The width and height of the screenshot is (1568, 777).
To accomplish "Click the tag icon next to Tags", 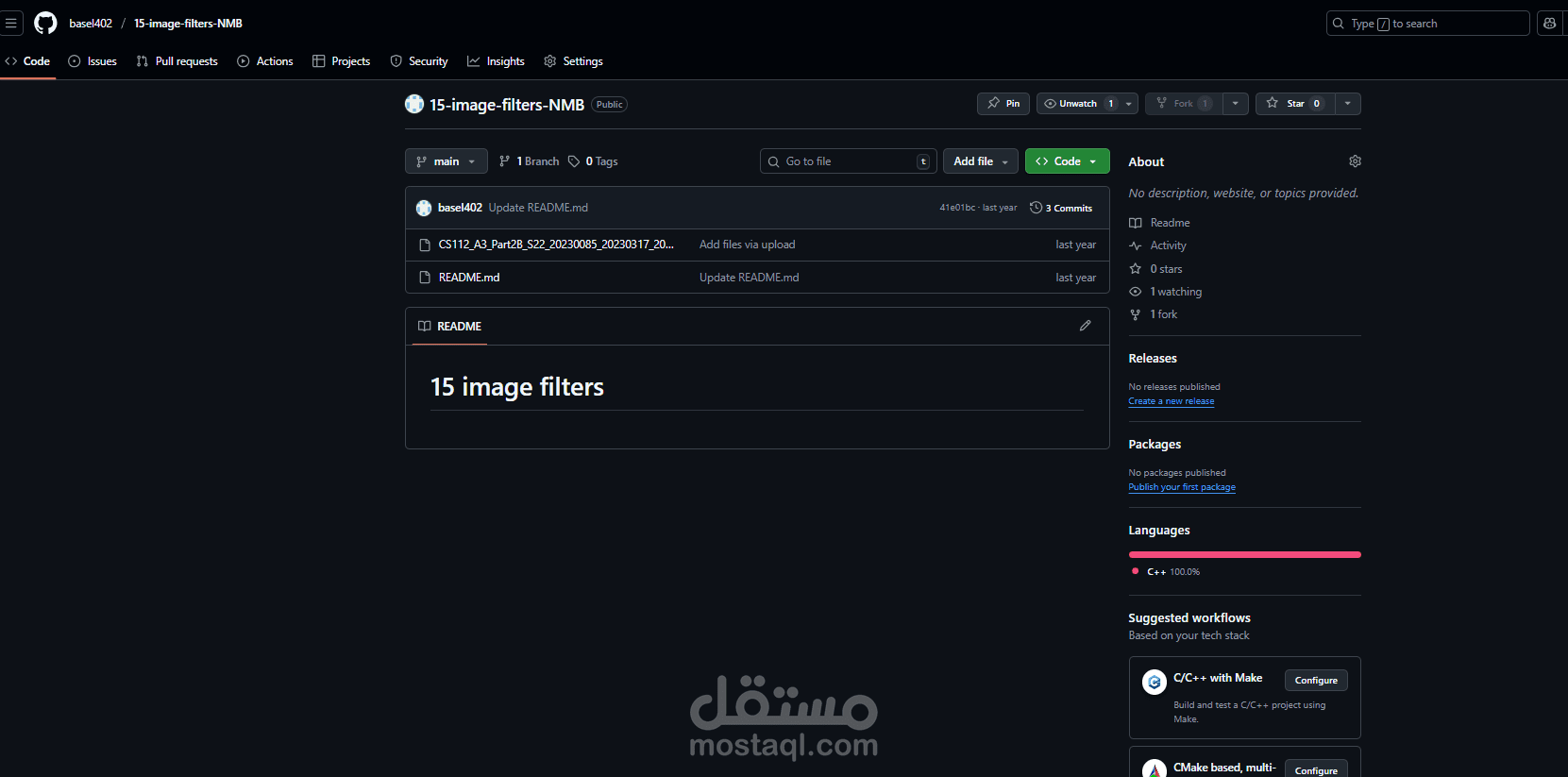I will point(574,161).
